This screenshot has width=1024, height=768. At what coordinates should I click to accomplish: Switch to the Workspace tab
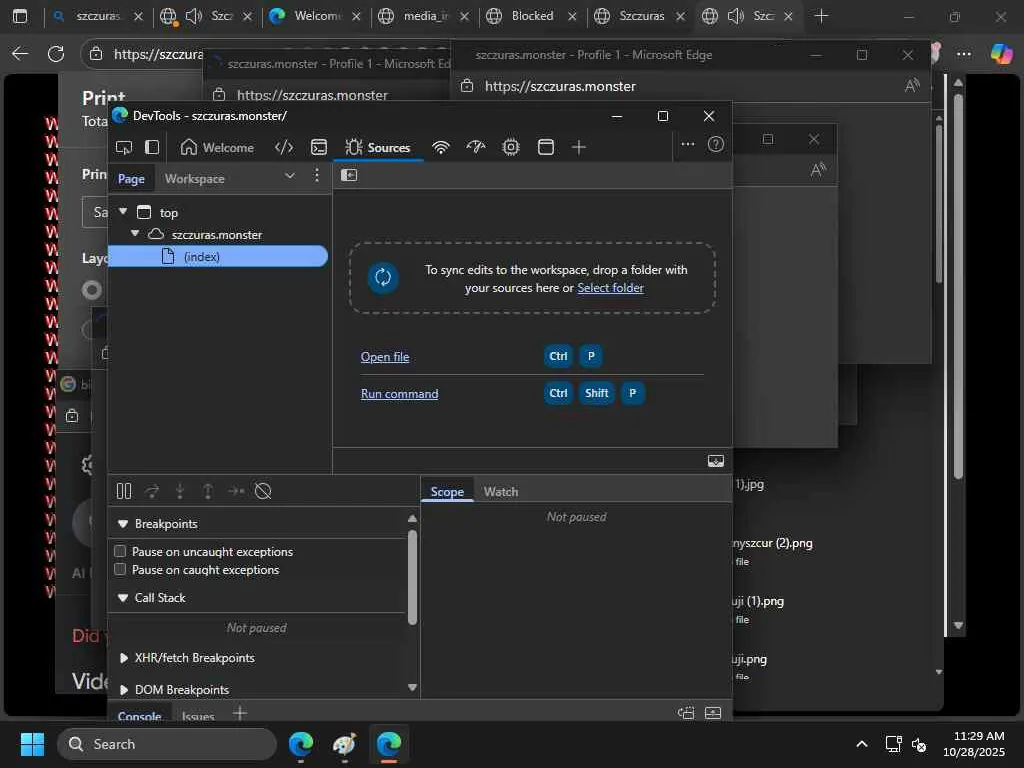pyautogui.click(x=194, y=179)
